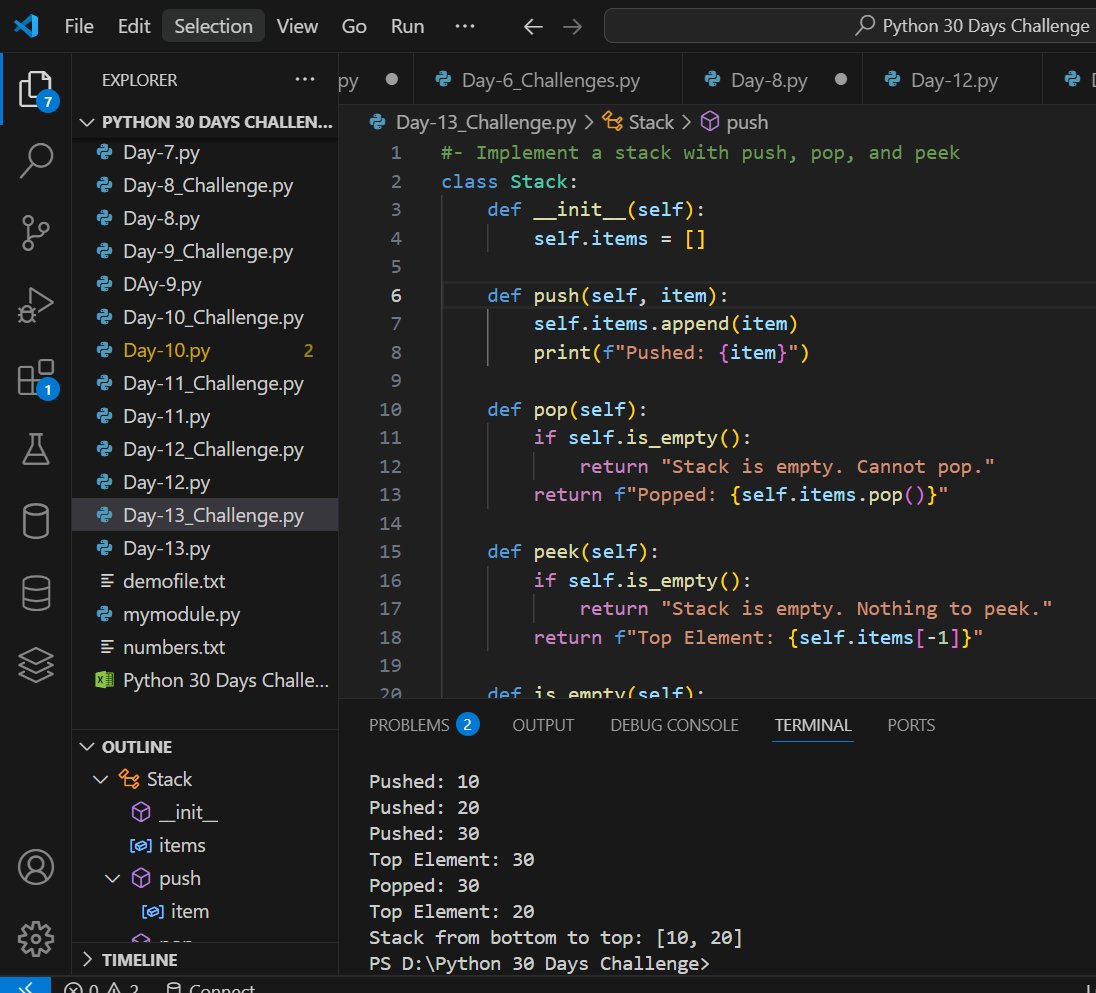Click the remote window icon in status bar
This screenshot has height=993, width=1096.
point(26,985)
